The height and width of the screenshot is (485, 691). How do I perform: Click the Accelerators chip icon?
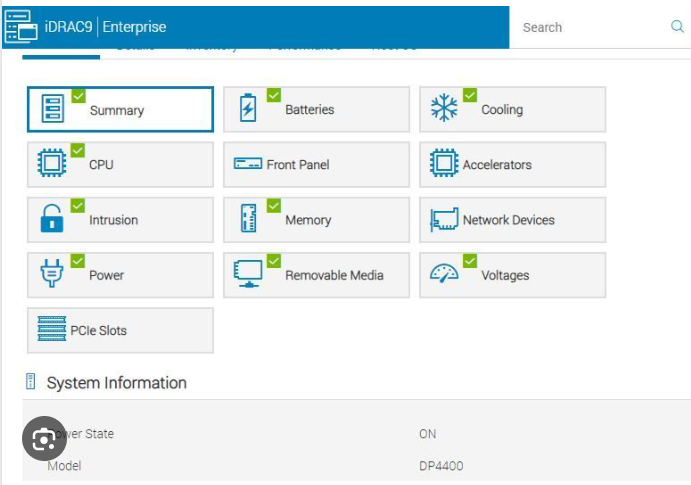click(444, 164)
